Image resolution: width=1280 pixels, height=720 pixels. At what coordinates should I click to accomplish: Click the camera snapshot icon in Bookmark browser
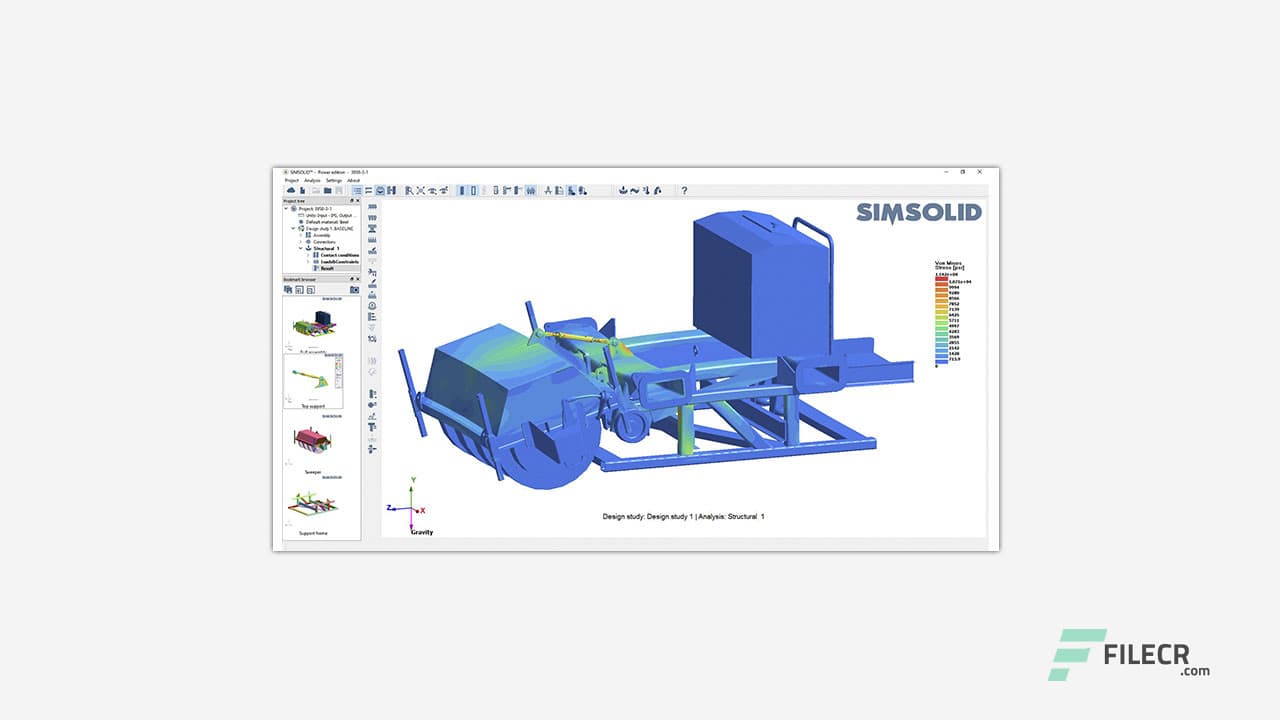tap(354, 289)
